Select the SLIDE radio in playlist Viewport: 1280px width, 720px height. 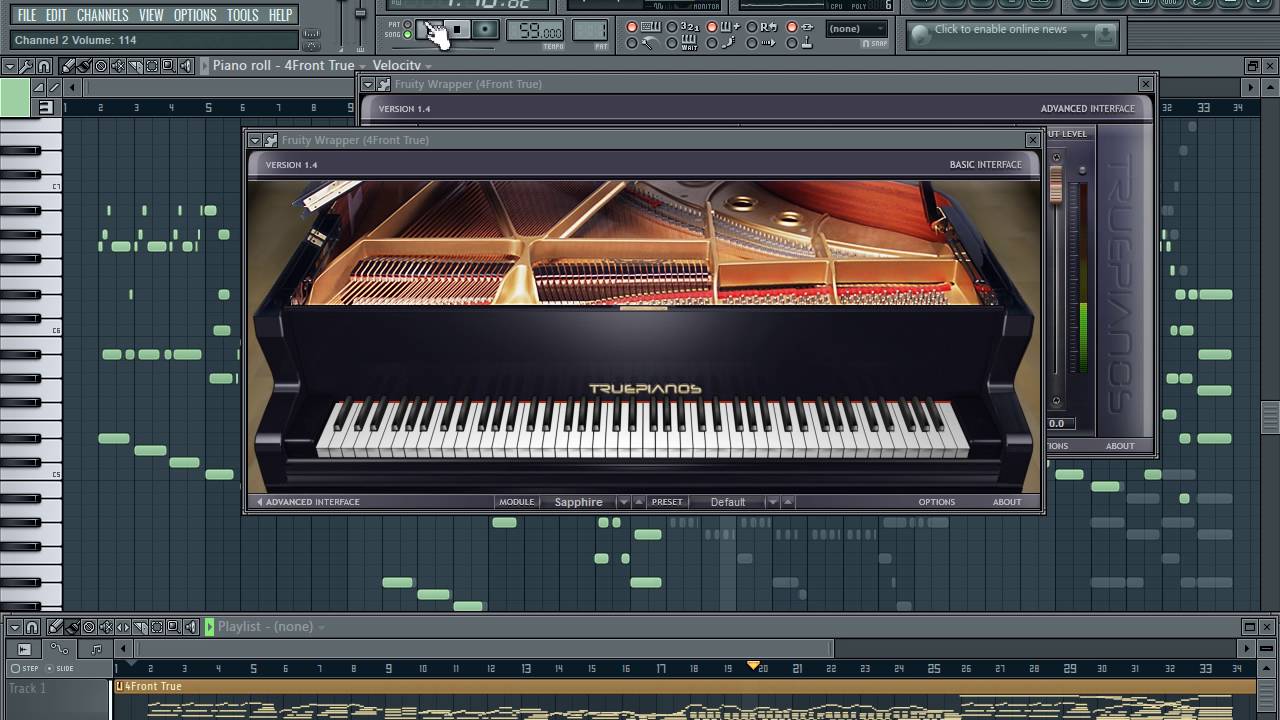pos(50,668)
